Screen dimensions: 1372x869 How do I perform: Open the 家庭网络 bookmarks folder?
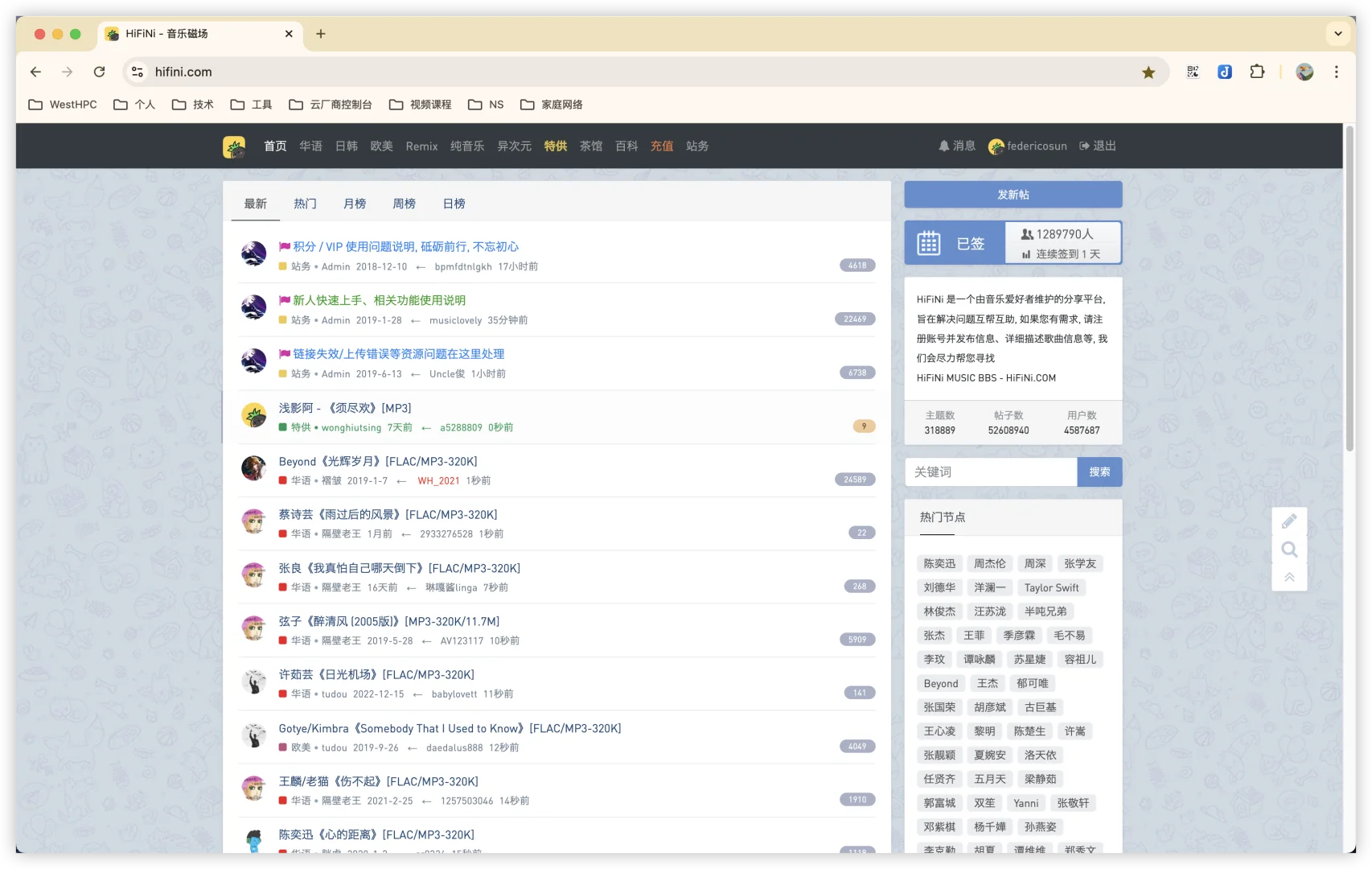click(552, 105)
